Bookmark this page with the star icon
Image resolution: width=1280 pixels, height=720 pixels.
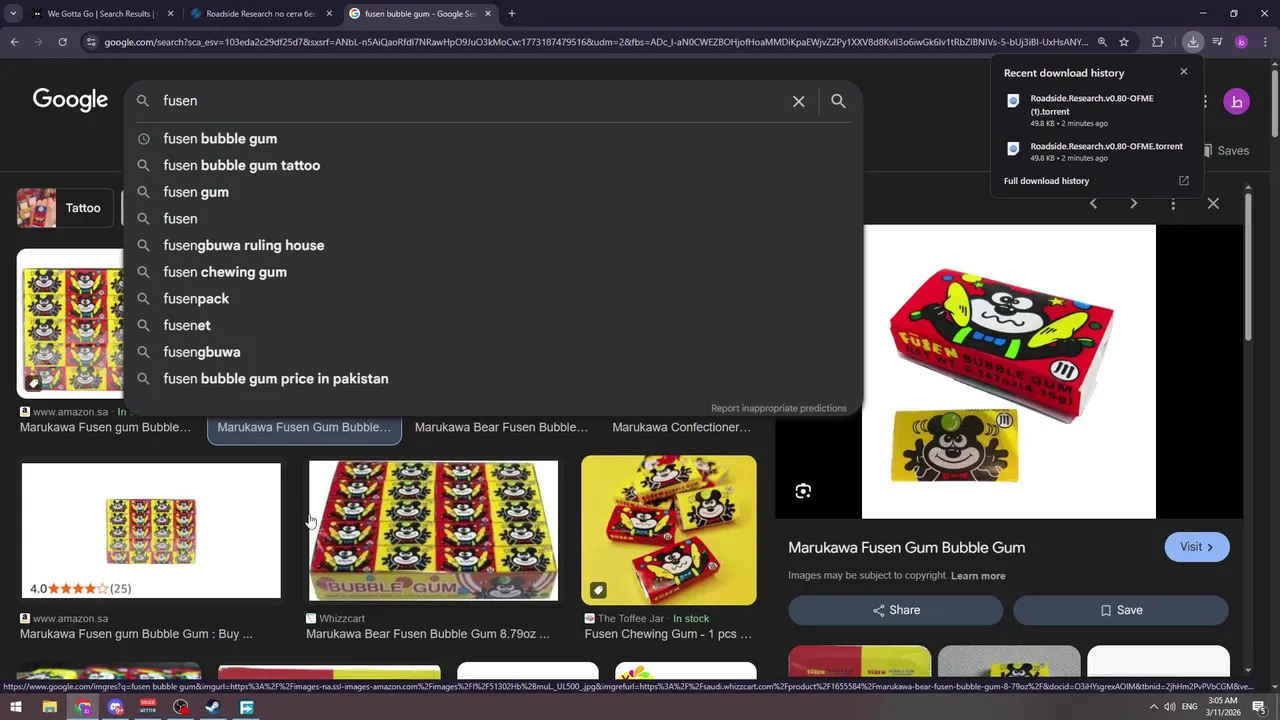click(x=1124, y=42)
